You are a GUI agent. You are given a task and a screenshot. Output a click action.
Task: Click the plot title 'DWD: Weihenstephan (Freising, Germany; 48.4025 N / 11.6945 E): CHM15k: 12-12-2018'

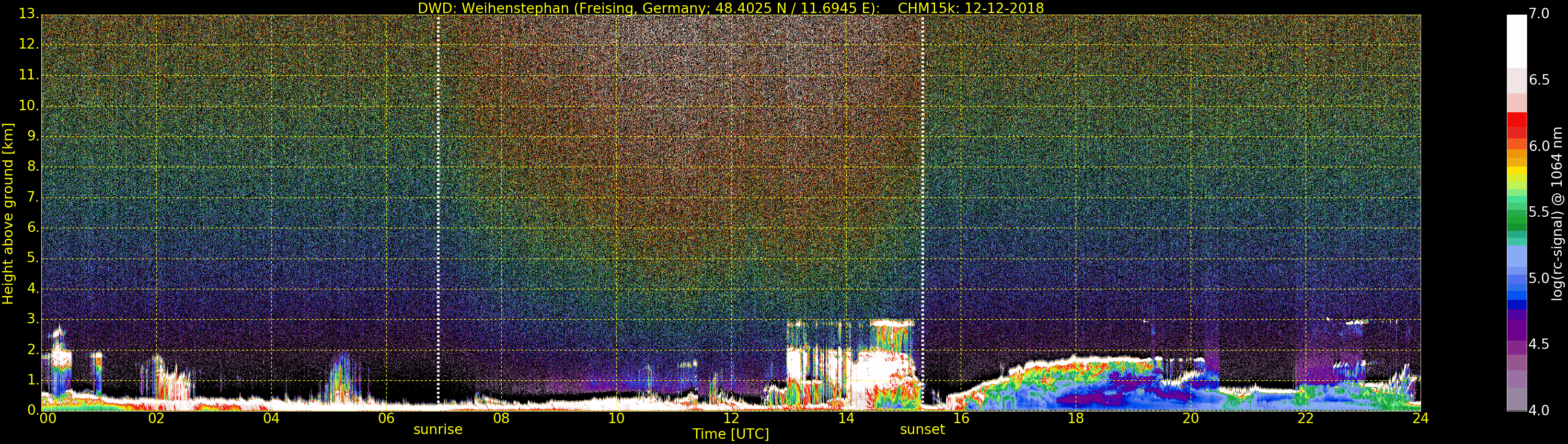point(731,8)
